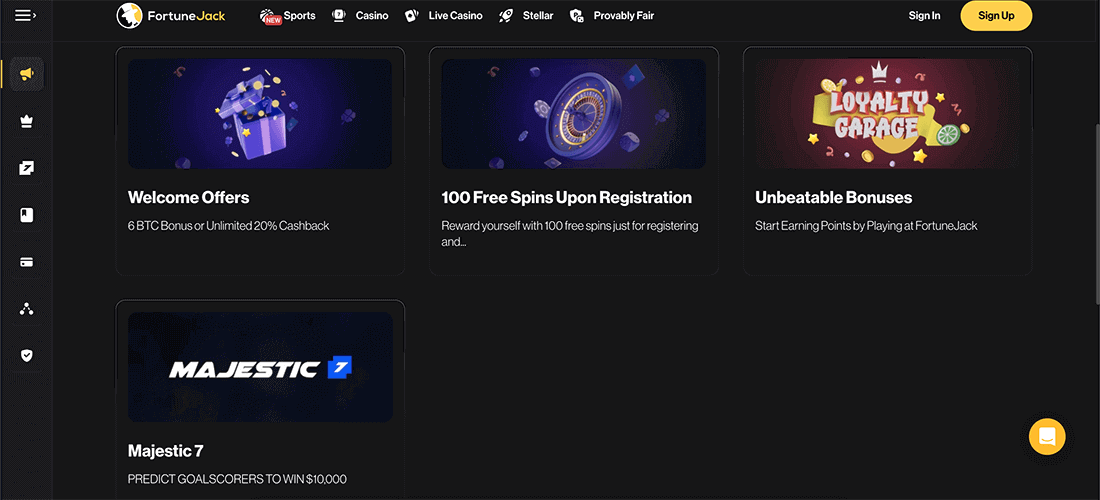
Task: Open the crown loyalty sidebar icon
Action: coord(27,121)
